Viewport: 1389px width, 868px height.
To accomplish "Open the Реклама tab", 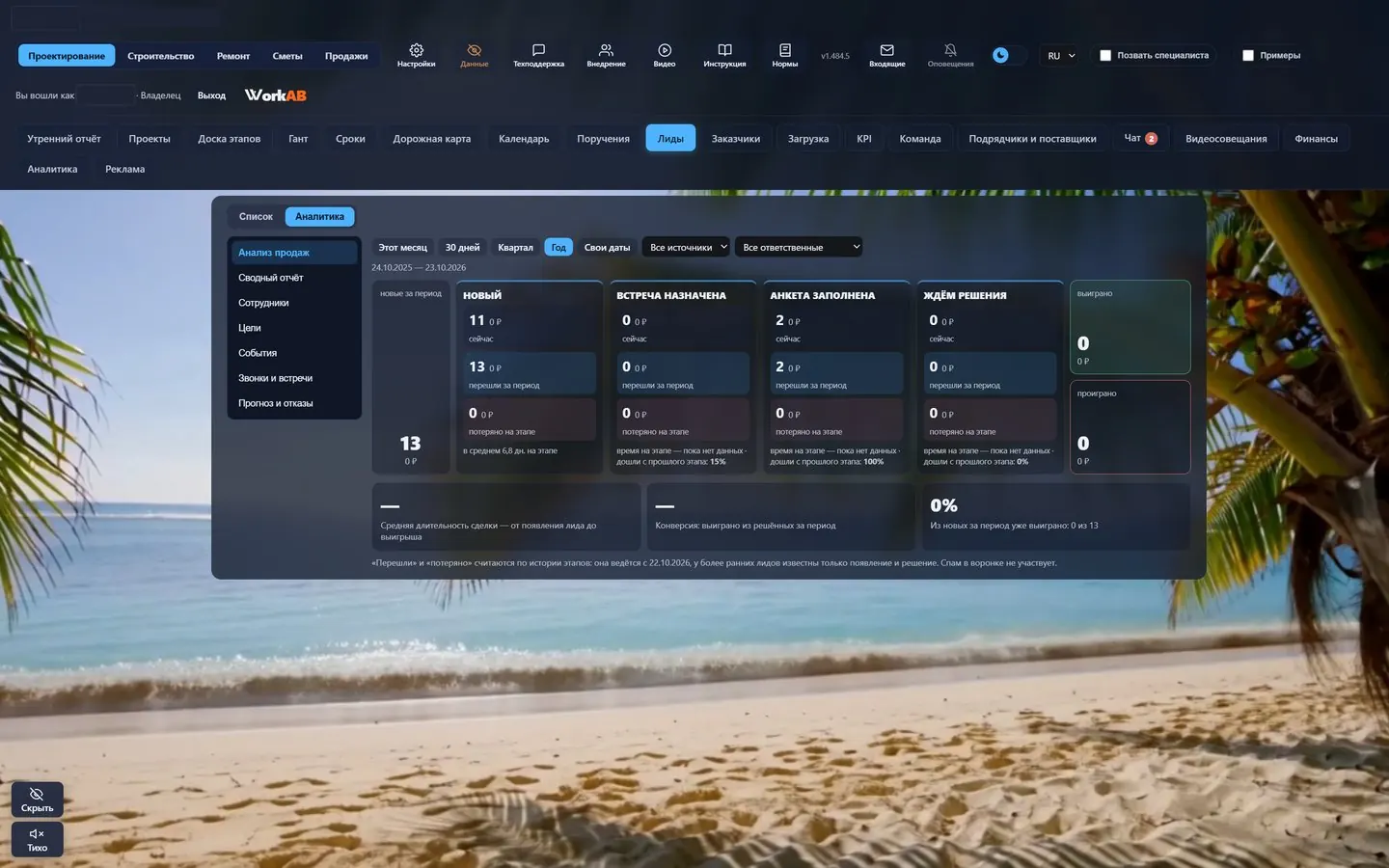I will (x=124, y=169).
